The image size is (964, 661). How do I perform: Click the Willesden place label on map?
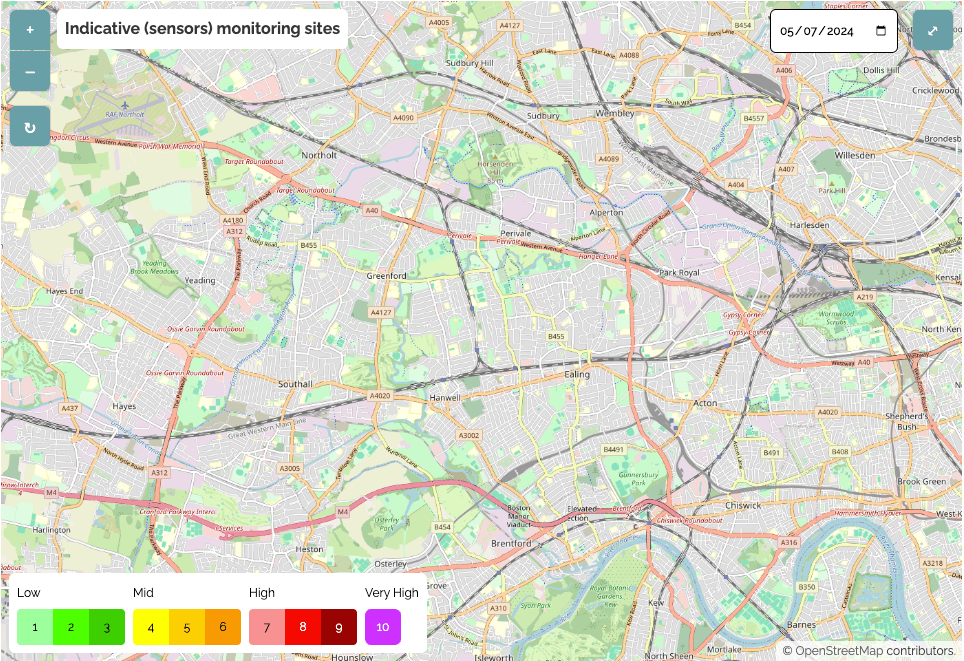pos(855,155)
